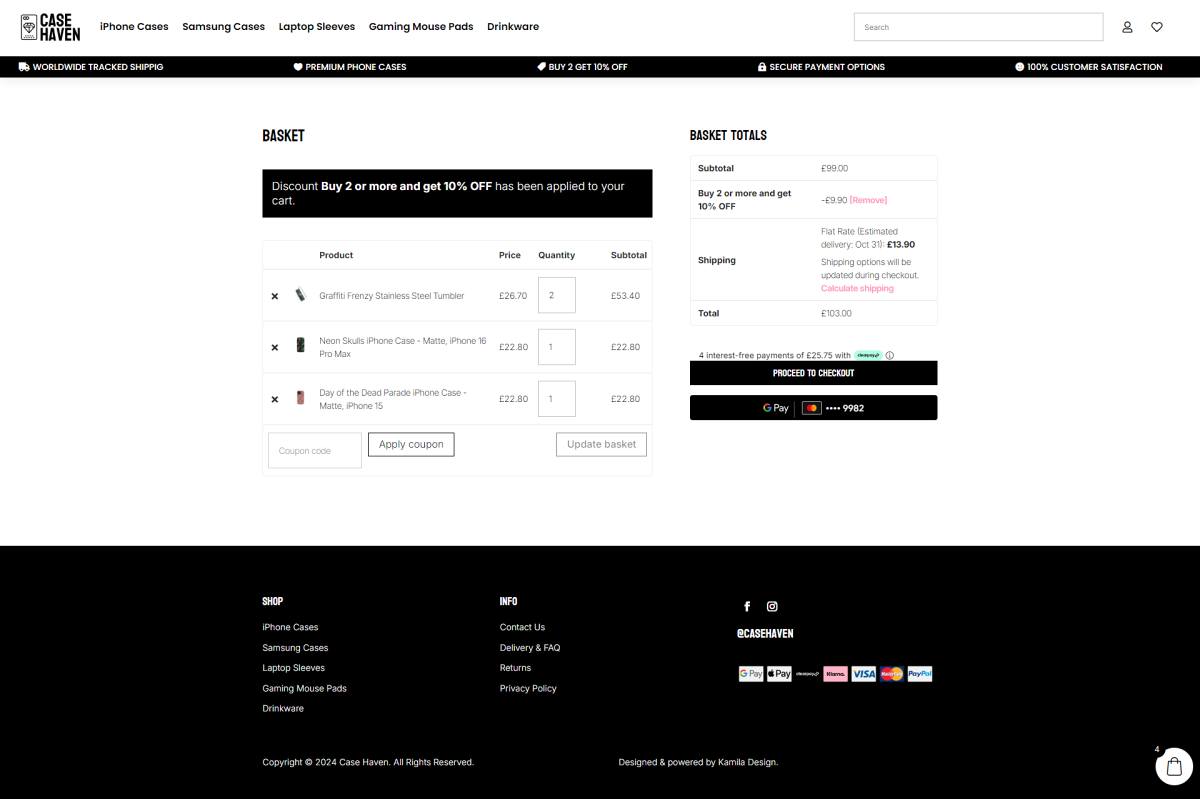
Task: Go to Drinkware in top navigation
Action: click(x=513, y=27)
